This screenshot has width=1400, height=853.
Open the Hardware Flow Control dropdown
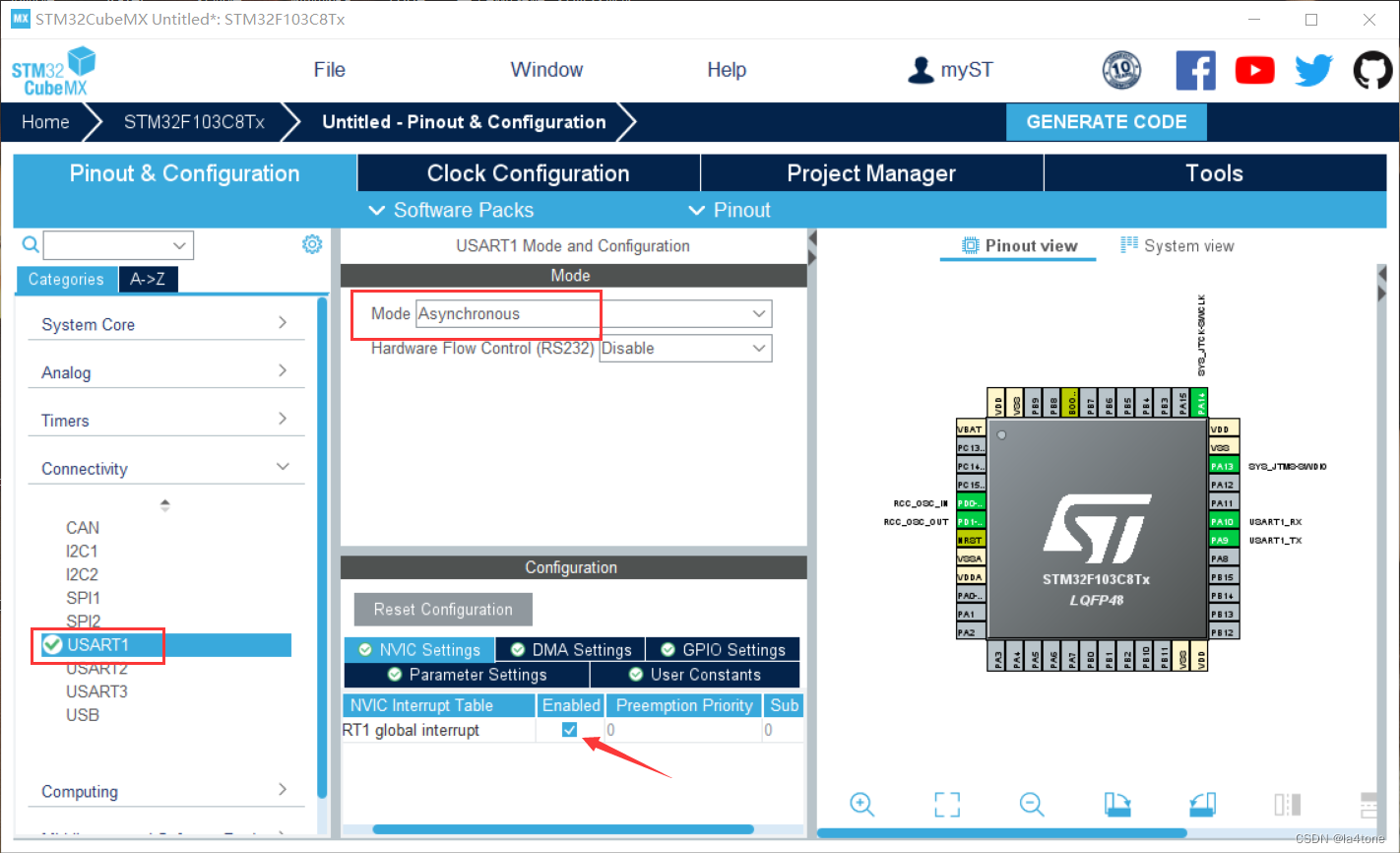click(758, 348)
